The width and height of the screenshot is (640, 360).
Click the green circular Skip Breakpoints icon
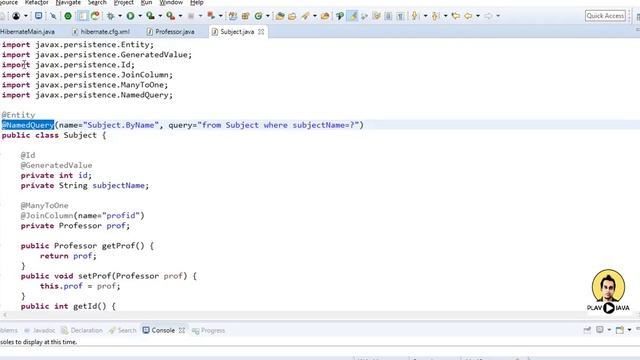coord(68,16)
